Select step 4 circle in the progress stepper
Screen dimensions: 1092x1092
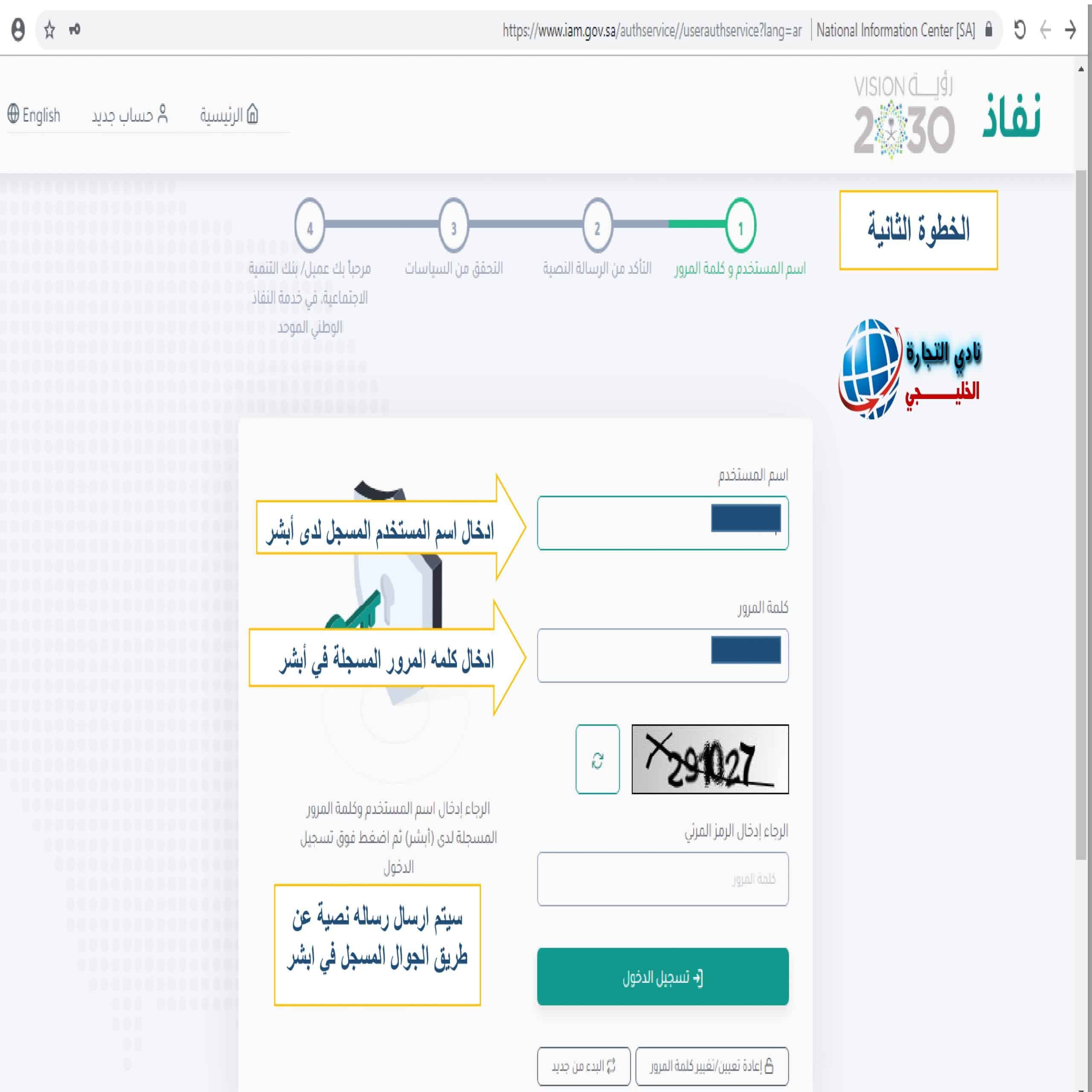coord(310,226)
